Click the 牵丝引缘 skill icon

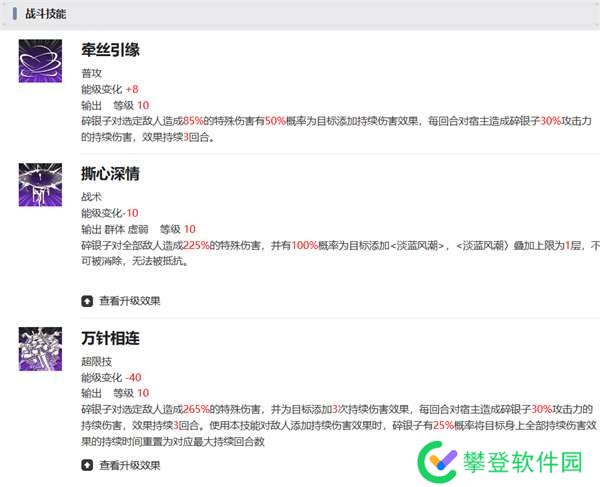coord(41,61)
